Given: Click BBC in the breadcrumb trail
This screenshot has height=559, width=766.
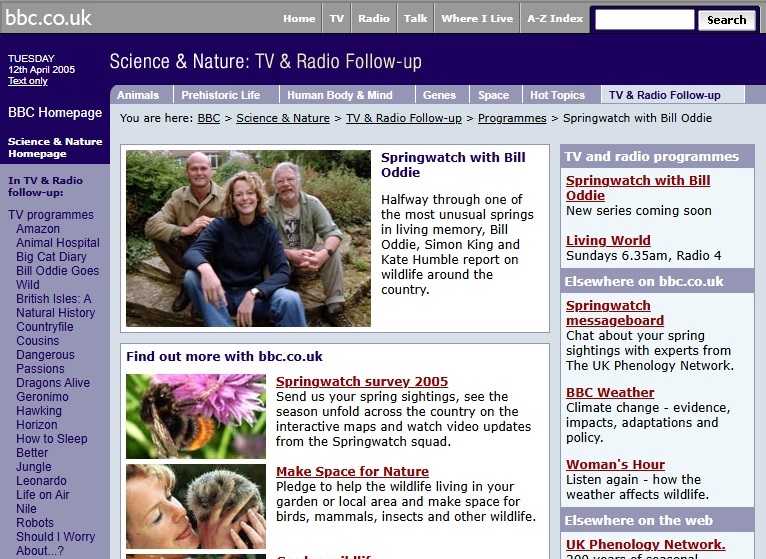Looking at the screenshot, I should tap(209, 118).
